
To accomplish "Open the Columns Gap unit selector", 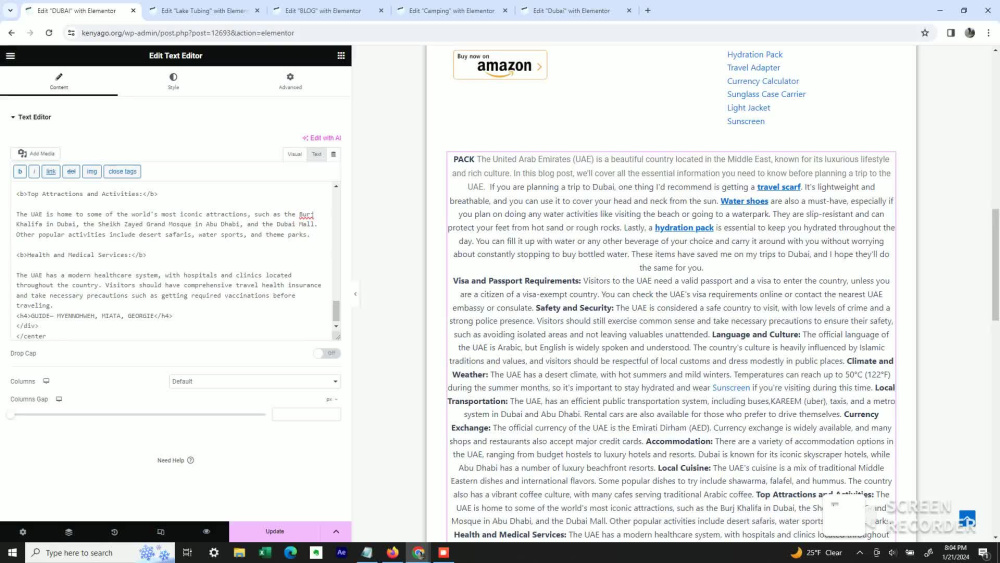I will click(x=332, y=399).
